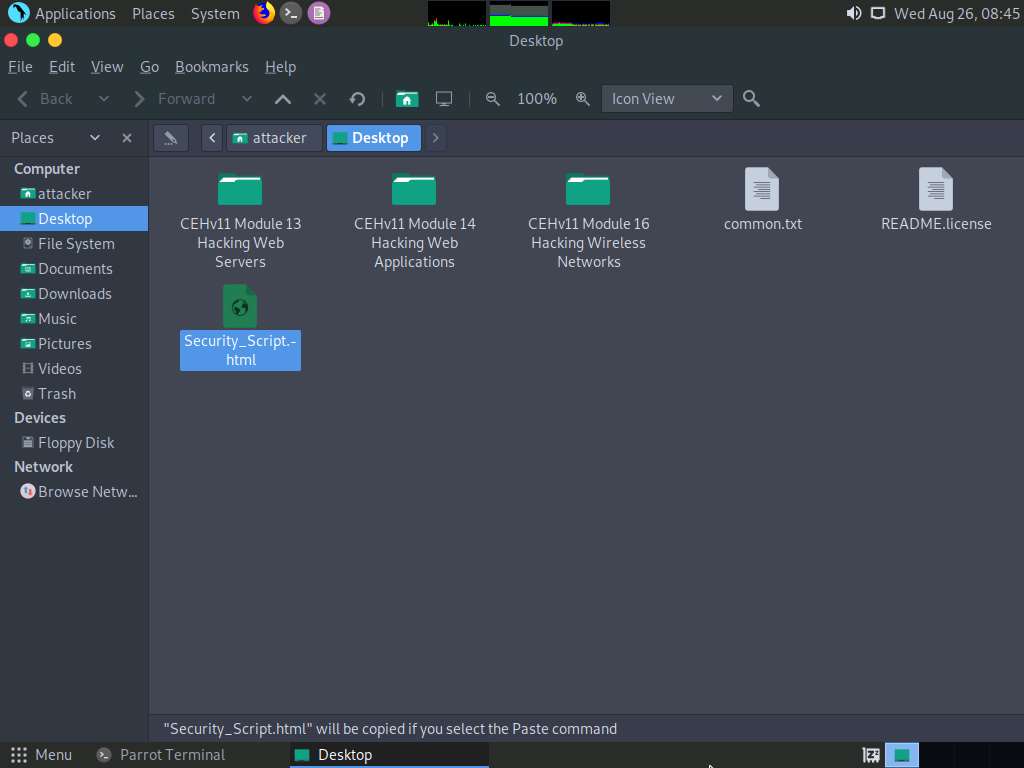Open the Go menu

(149, 67)
